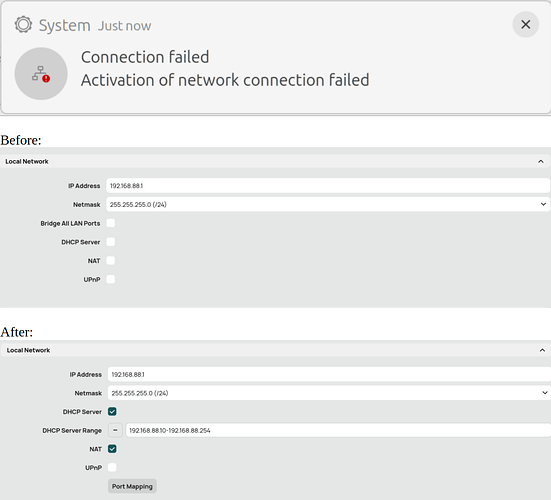Enable UPnP checkbox in Before panel
The height and width of the screenshot is (500, 551).
(111, 279)
